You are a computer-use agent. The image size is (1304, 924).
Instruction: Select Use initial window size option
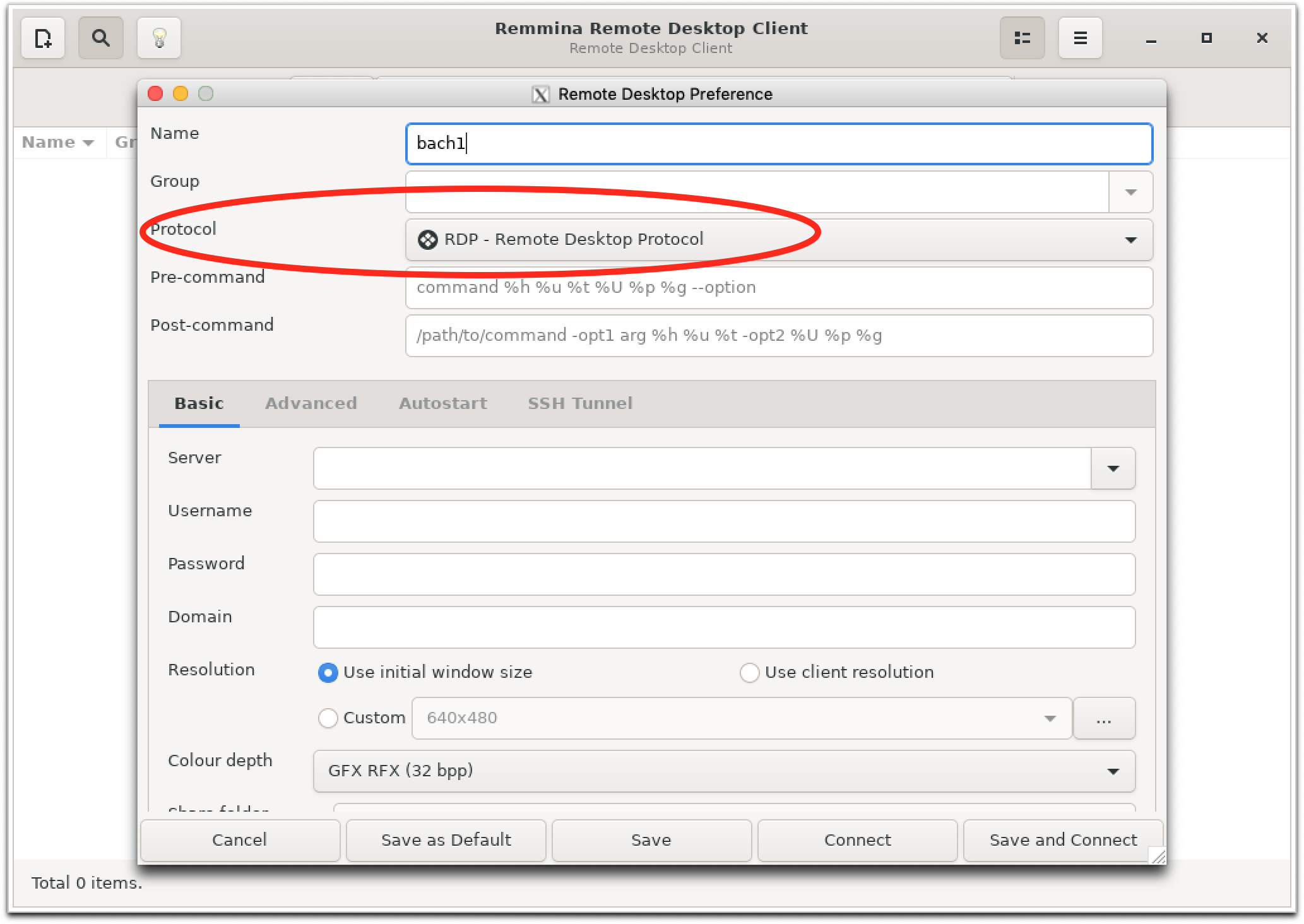[x=328, y=673]
